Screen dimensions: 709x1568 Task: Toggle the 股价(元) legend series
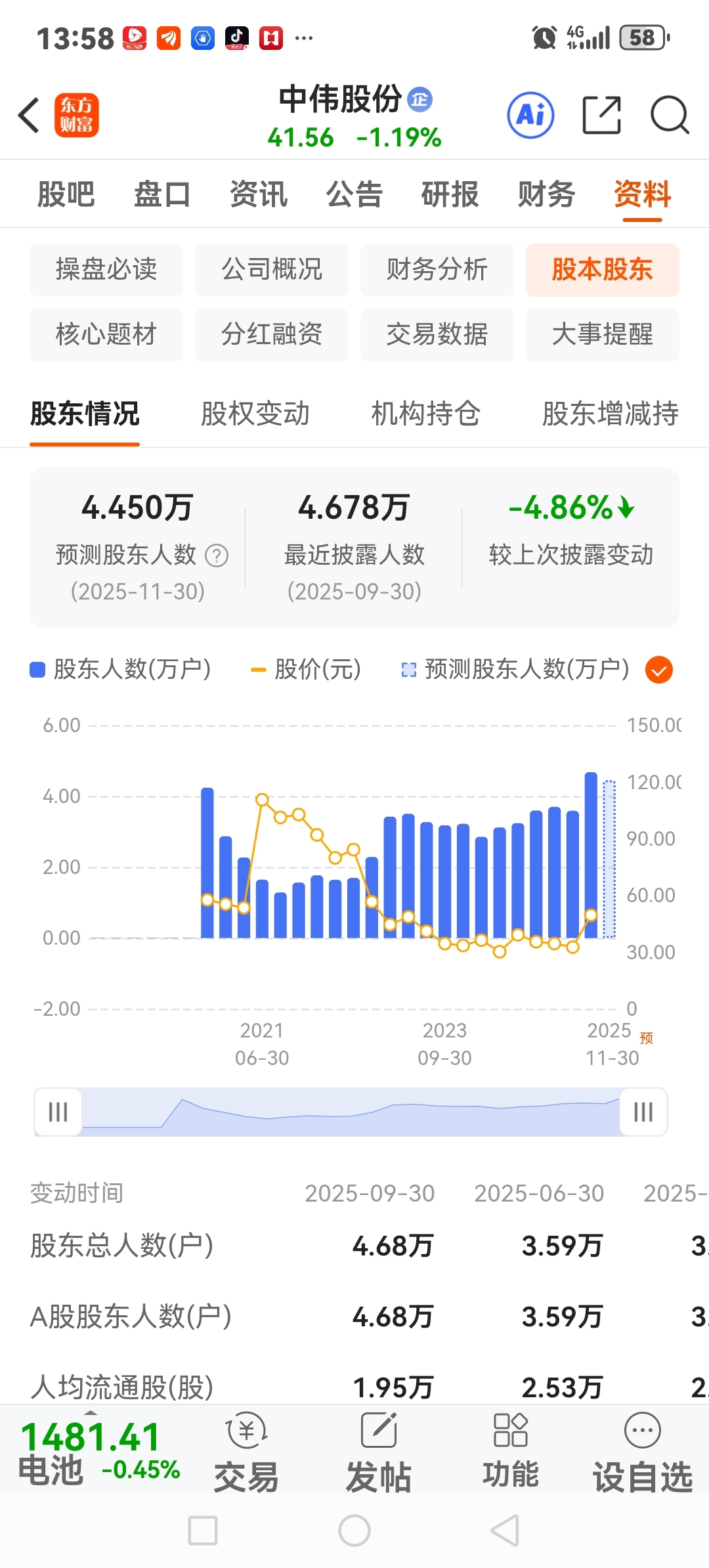(x=306, y=670)
